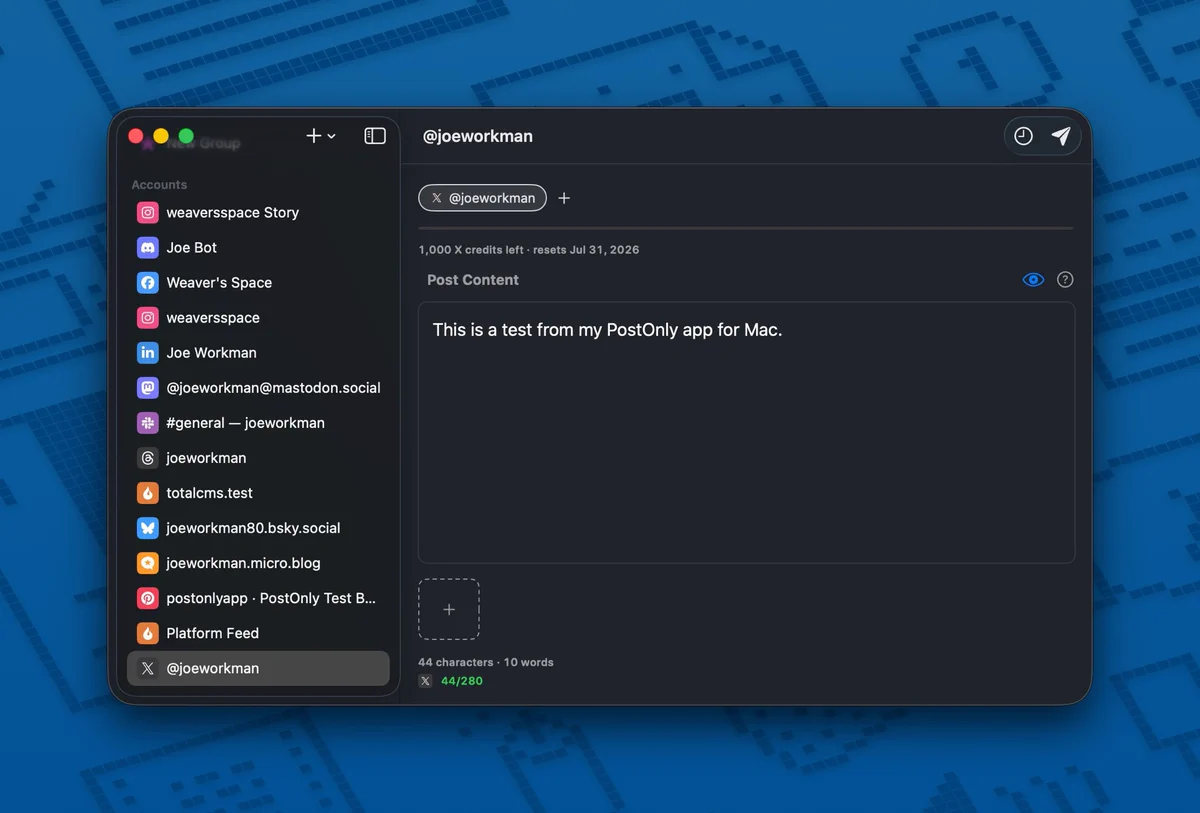1200x813 pixels.
Task: Click the @joeworkman window title
Action: (x=478, y=136)
